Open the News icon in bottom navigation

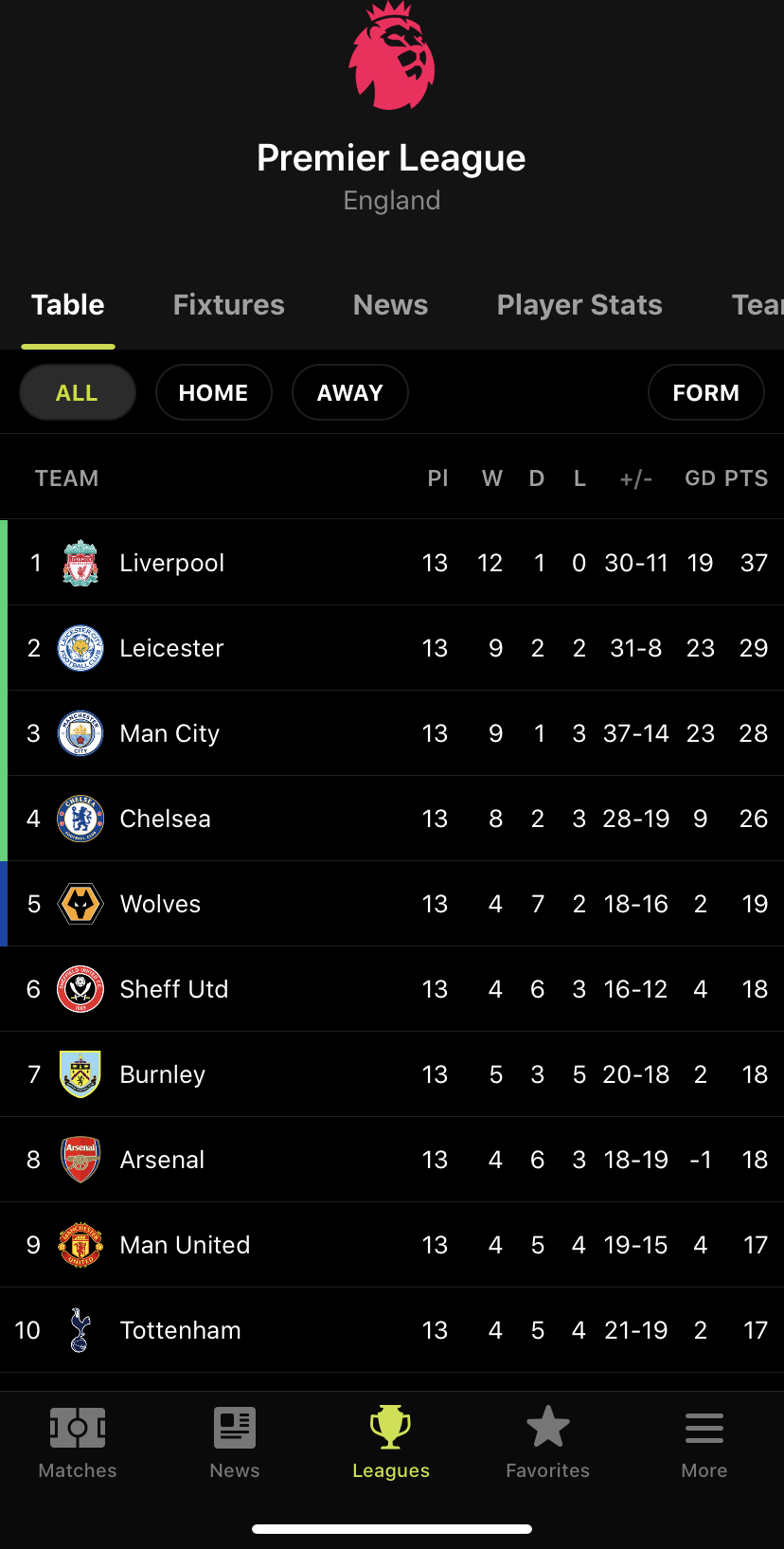235,1428
